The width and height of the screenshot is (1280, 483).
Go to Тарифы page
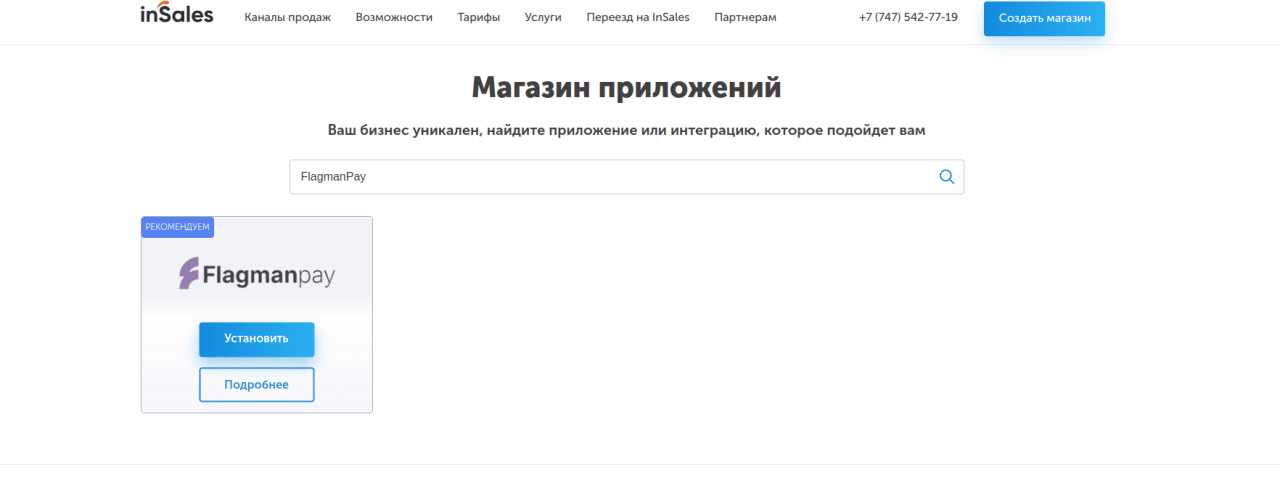pos(479,18)
